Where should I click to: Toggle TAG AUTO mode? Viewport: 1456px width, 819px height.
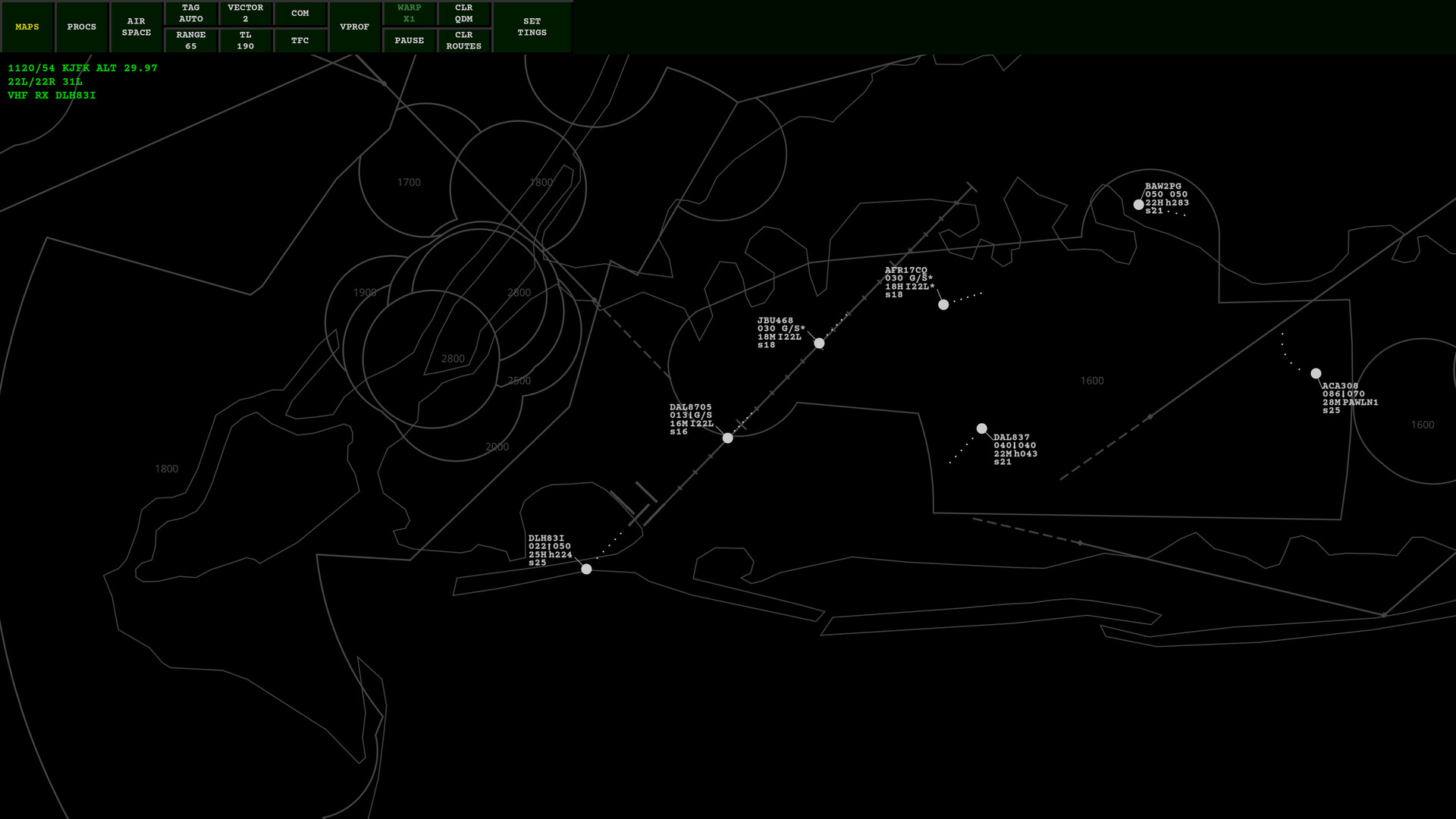[x=191, y=13]
